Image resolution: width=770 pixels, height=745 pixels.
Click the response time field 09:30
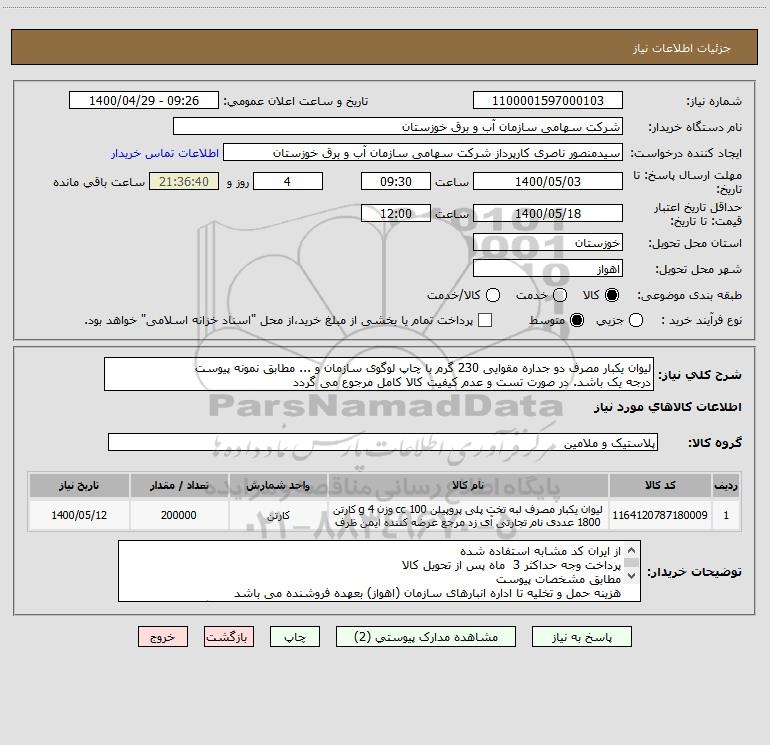point(396,181)
